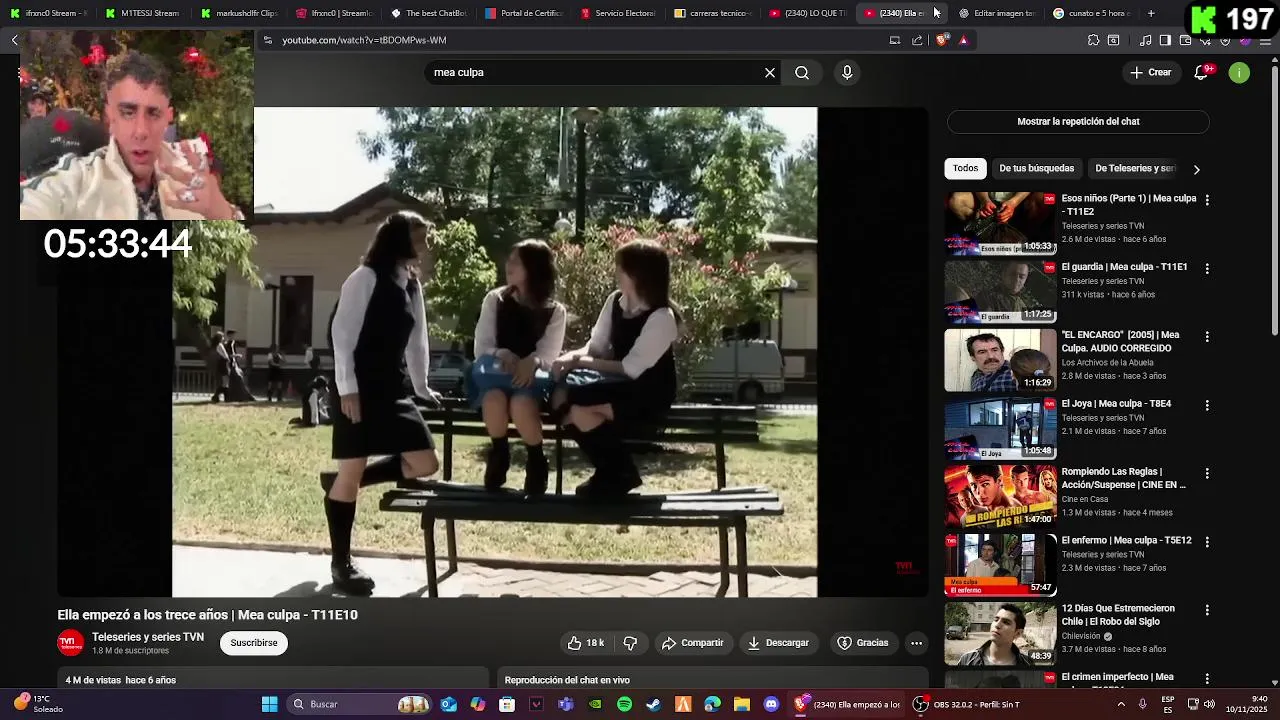The width and height of the screenshot is (1280, 720).
Task: Open options for 'Esos niños (Parte 1)'
Action: pos(1207,200)
